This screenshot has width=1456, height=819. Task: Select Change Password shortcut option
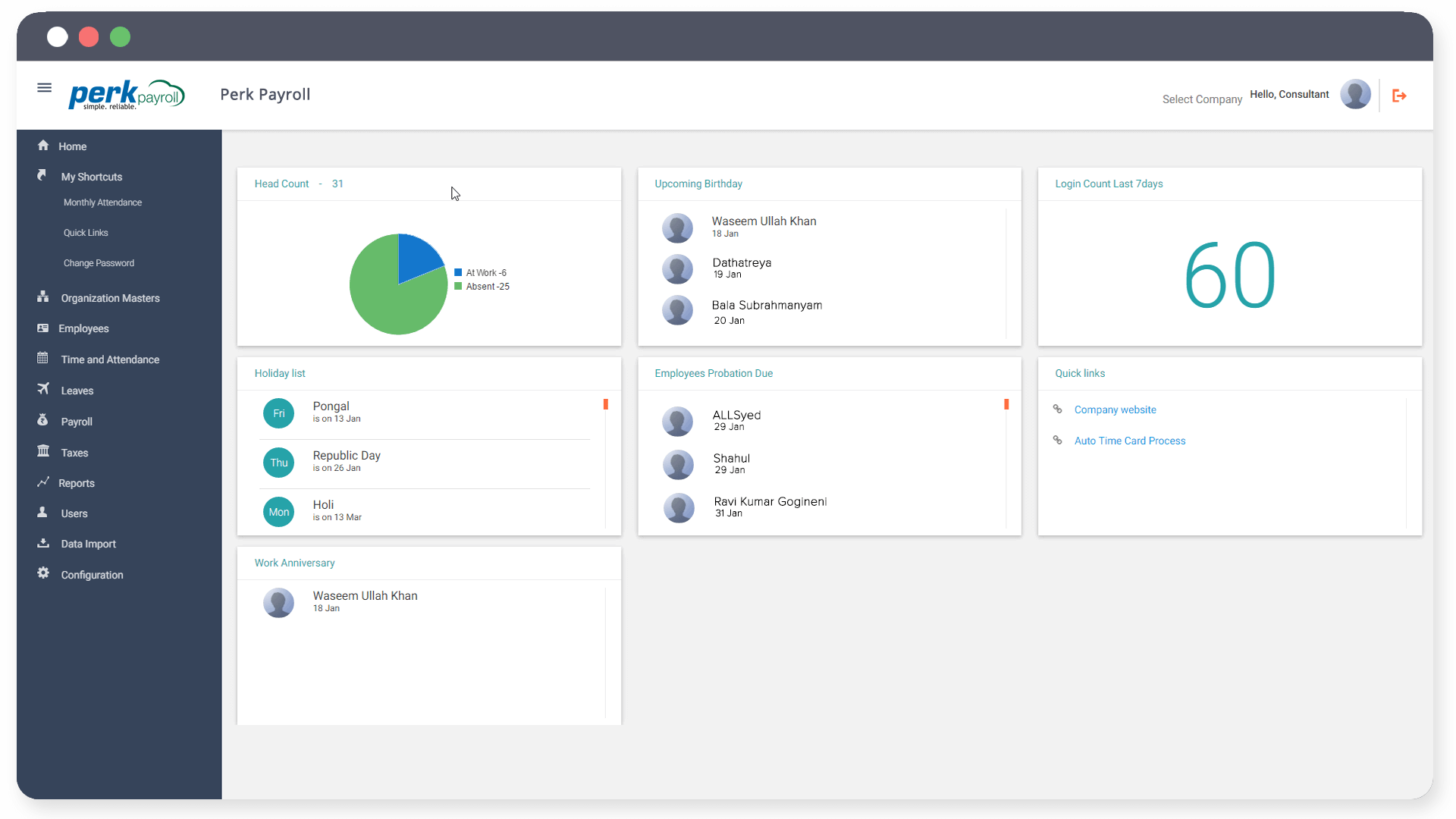(x=98, y=263)
